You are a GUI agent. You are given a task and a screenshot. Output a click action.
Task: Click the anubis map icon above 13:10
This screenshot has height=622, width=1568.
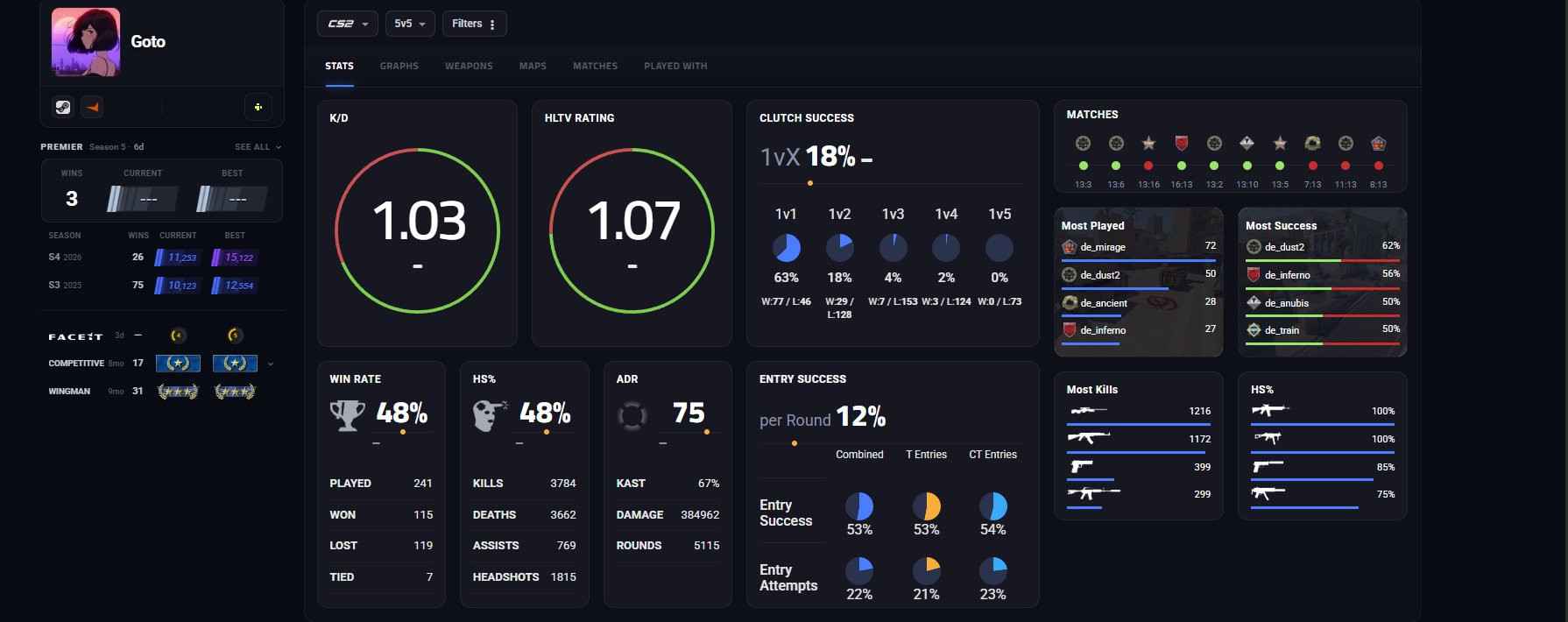(x=1247, y=143)
